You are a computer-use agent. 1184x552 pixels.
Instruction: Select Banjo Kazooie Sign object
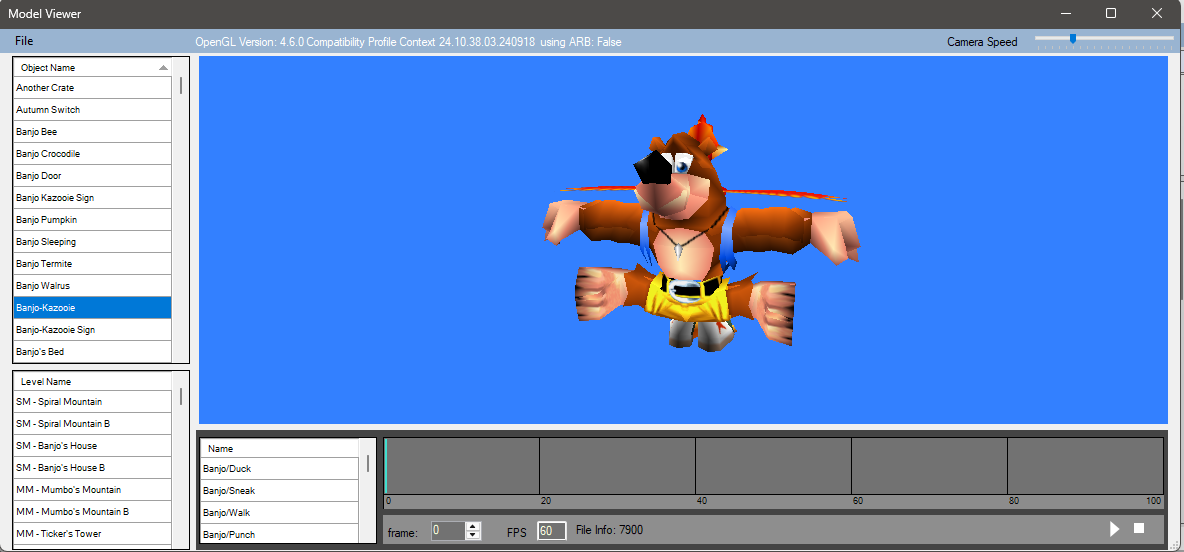92,197
